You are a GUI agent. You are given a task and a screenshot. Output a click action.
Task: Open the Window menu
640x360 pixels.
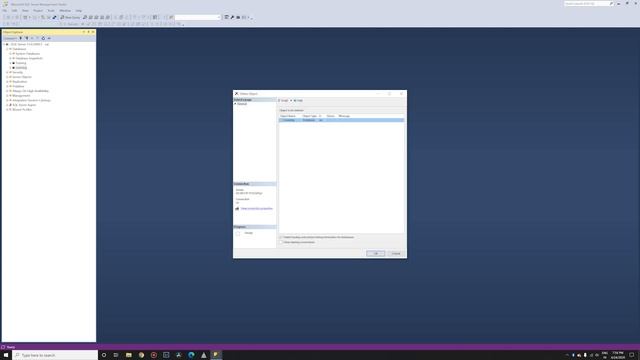coord(65,11)
